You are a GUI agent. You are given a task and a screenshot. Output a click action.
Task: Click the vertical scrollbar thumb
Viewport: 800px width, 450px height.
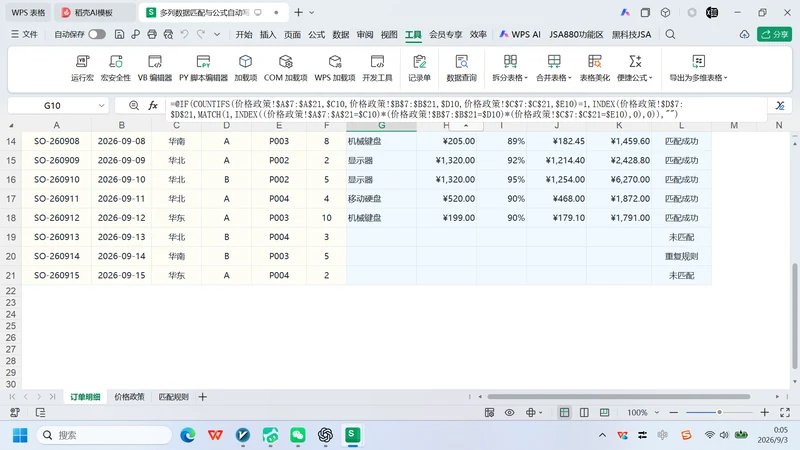point(795,315)
